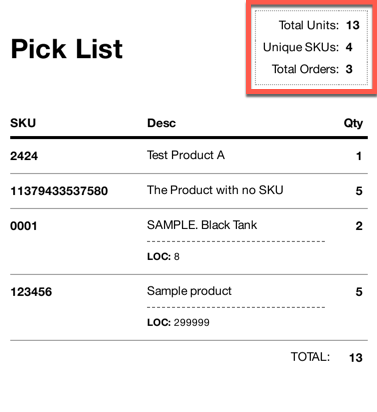
Task: Click the Unique SKUs label
Action: (301, 47)
